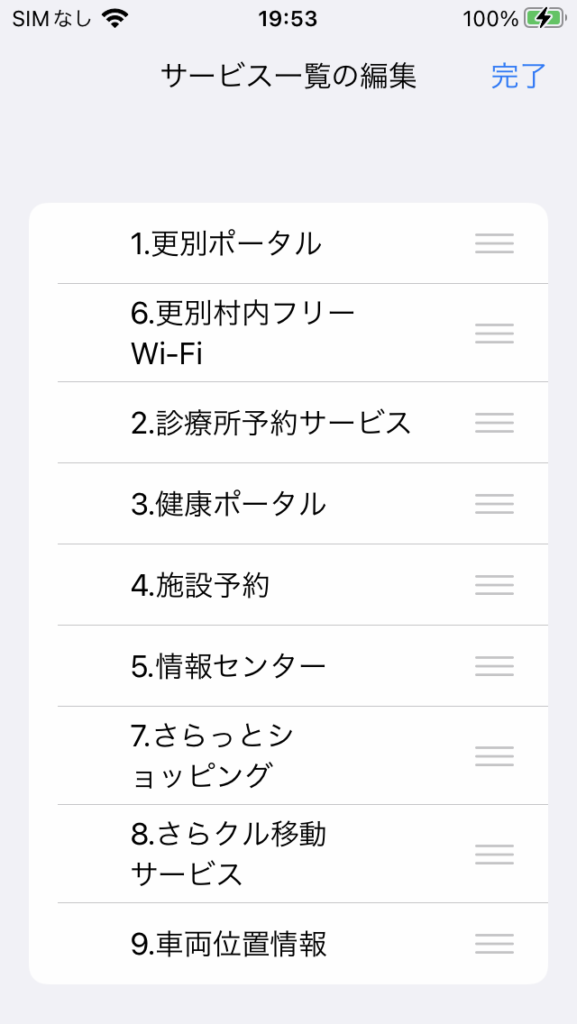This screenshot has height=1024, width=577.
Task: Tap the reorder handle for 1.更別ポータル
Action: click(x=494, y=244)
